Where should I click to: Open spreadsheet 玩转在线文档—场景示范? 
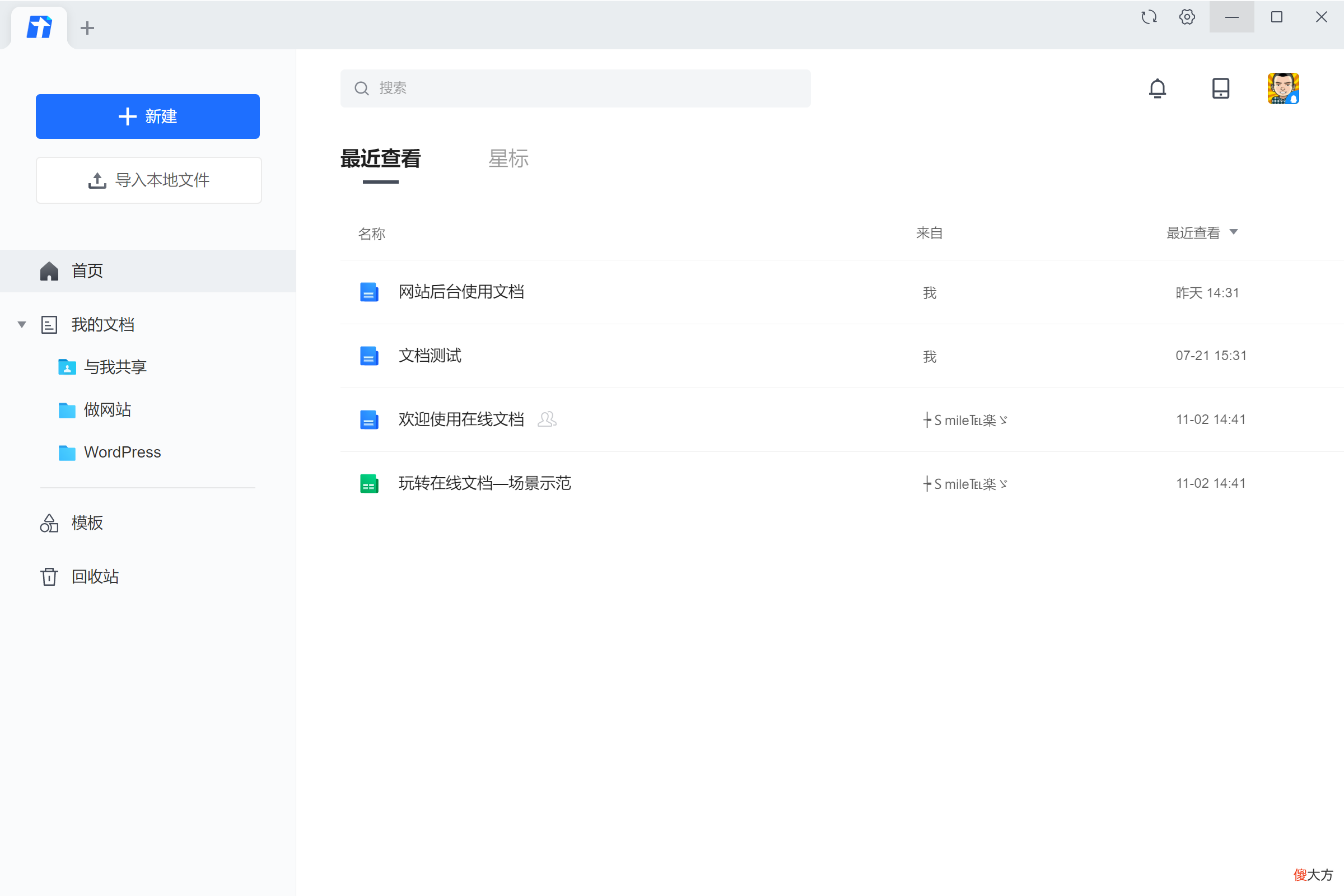click(x=484, y=483)
